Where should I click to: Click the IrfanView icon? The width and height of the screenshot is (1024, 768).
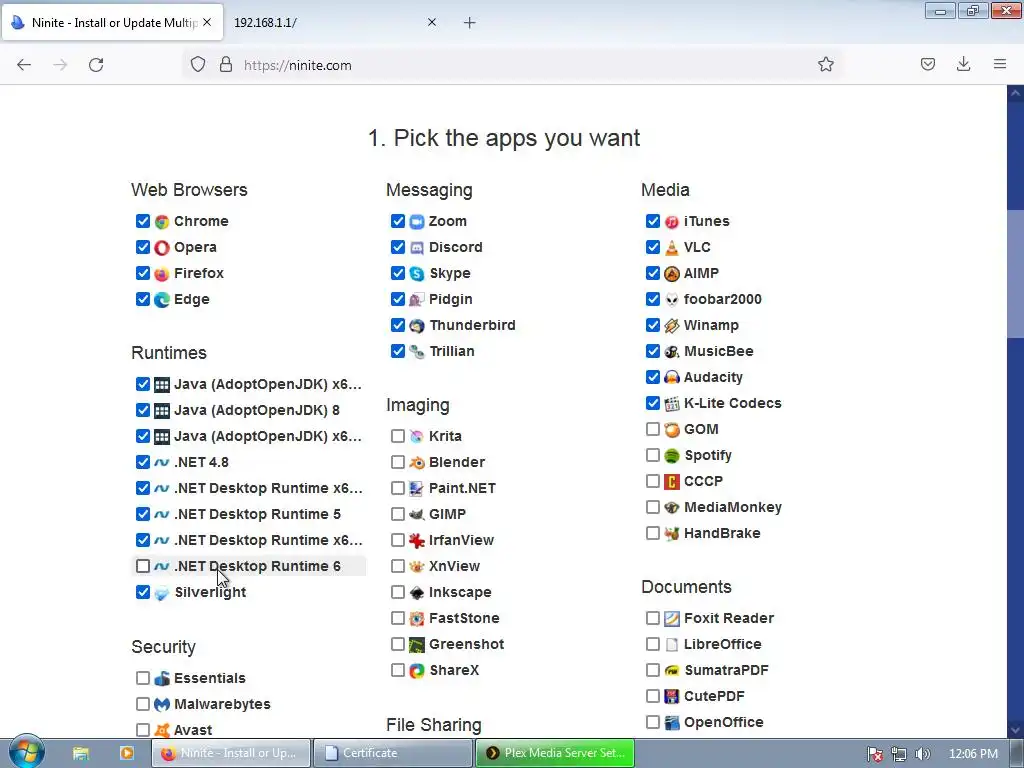point(417,540)
